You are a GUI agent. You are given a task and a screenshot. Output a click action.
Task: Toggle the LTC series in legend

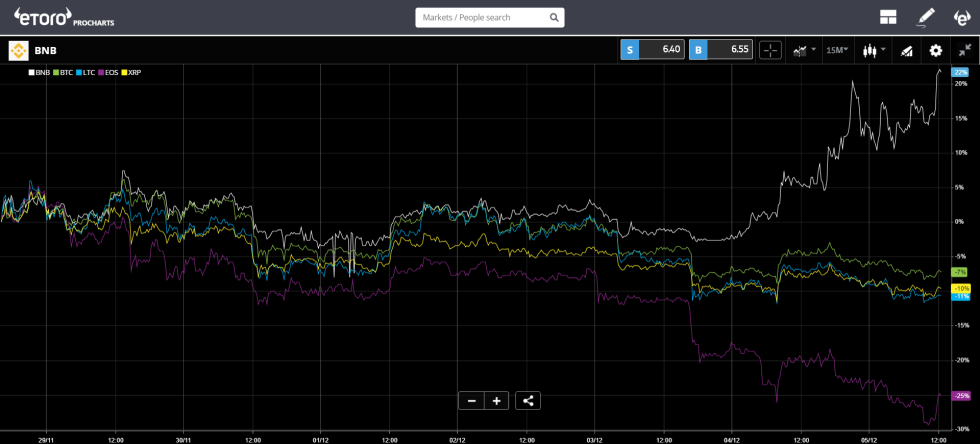(x=87, y=73)
